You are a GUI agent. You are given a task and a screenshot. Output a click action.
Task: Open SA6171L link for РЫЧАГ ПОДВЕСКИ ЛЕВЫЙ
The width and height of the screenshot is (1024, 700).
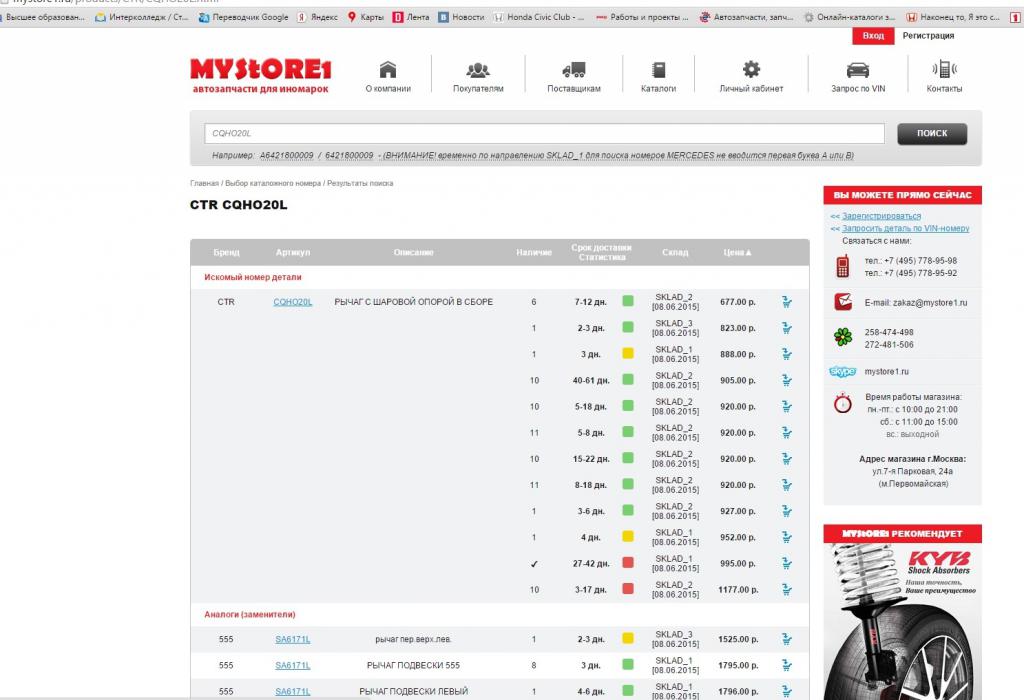tap(293, 692)
